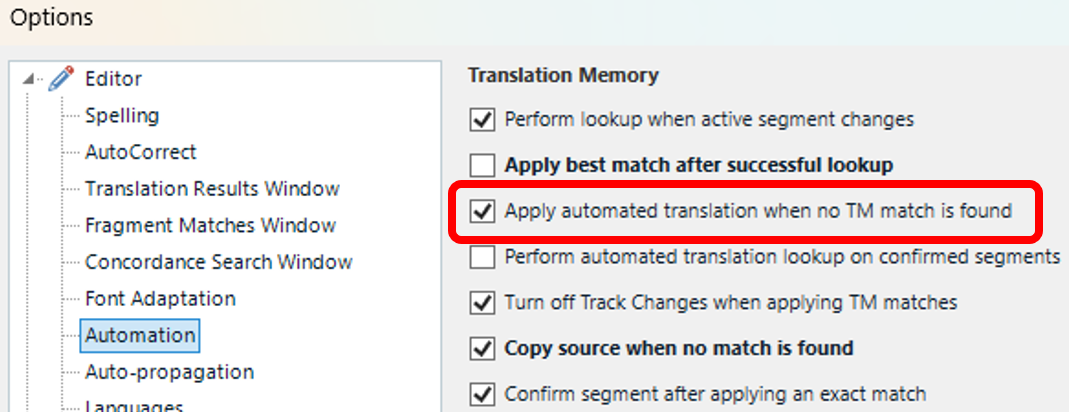Open Auto-propagation settings
Image resolution: width=1069 pixels, height=412 pixels.
coord(169,372)
